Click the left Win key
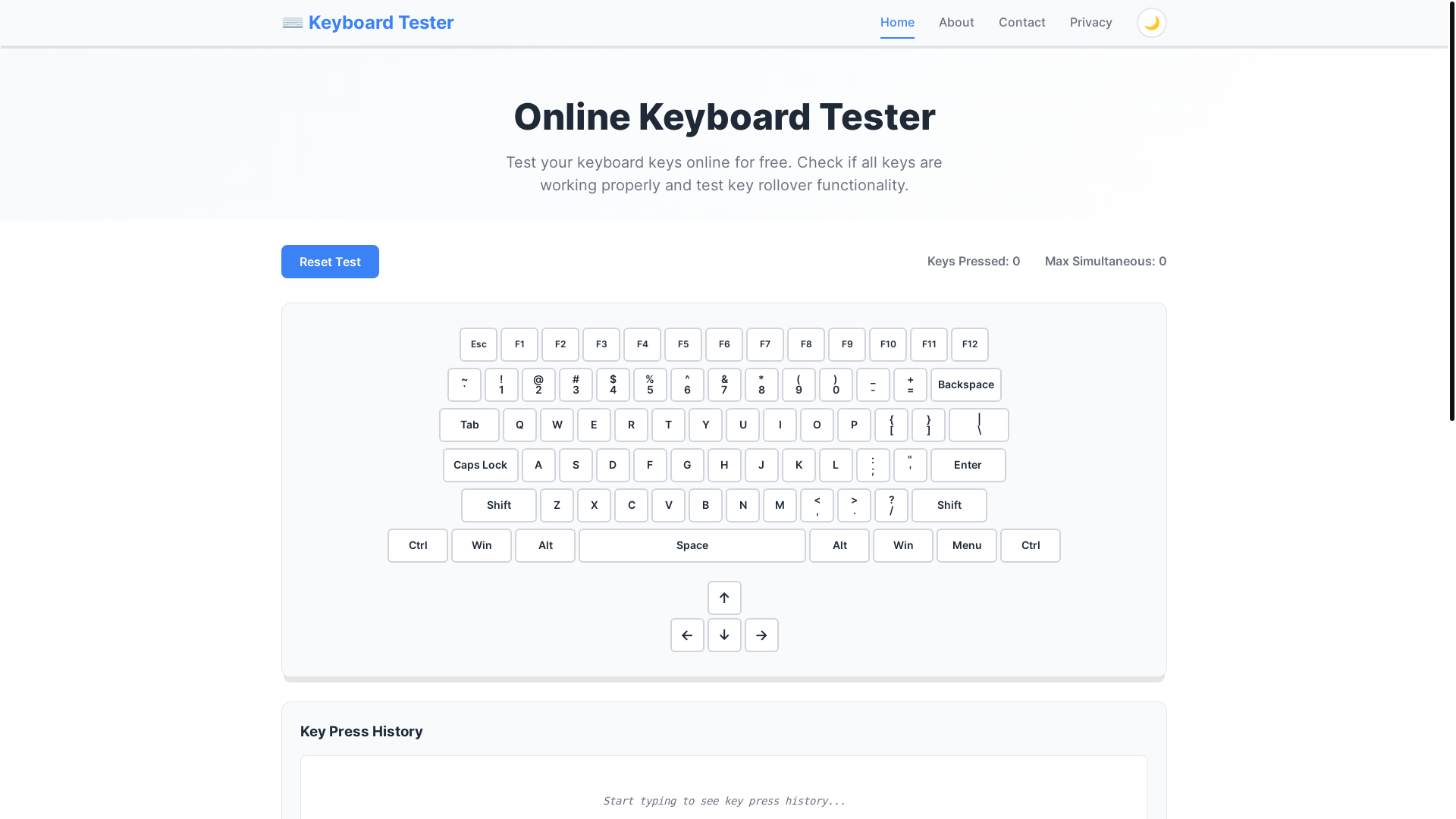Screen dimensions: 1456x819 click(482, 545)
